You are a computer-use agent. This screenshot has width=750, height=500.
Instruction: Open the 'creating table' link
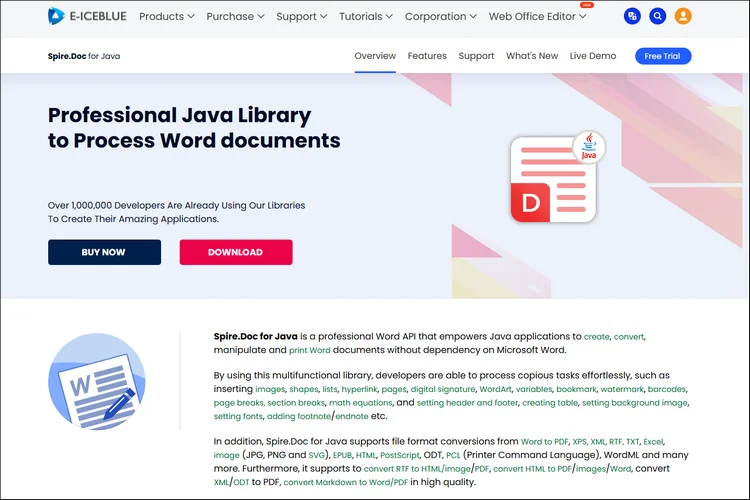pos(550,403)
